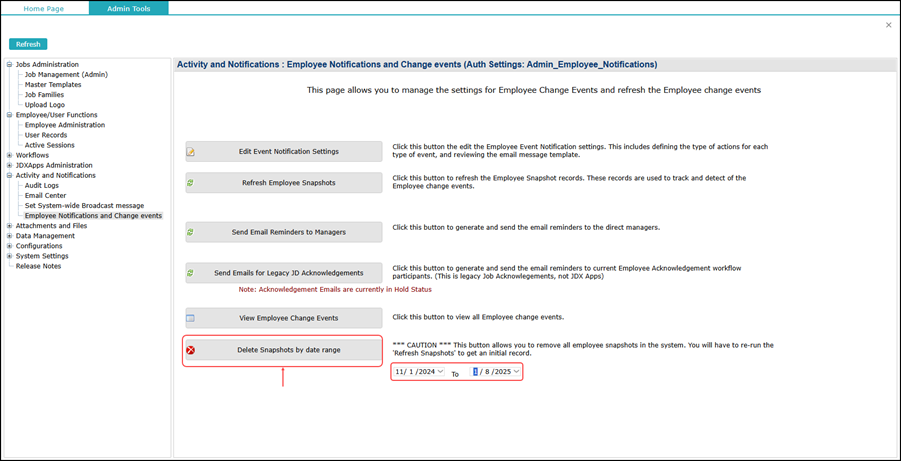This screenshot has width=901, height=462.
Task: Expand the Data Management tree node
Action: coord(10,236)
